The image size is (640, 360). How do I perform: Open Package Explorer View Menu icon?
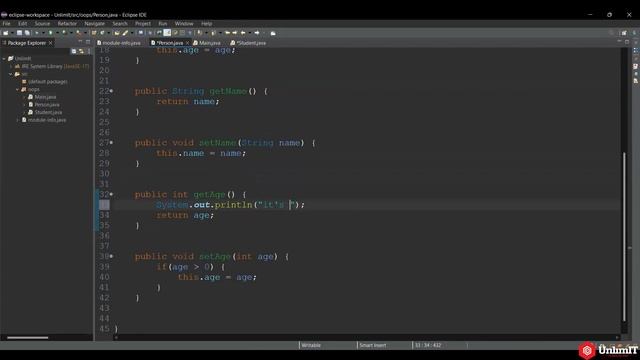tap(89, 51)
